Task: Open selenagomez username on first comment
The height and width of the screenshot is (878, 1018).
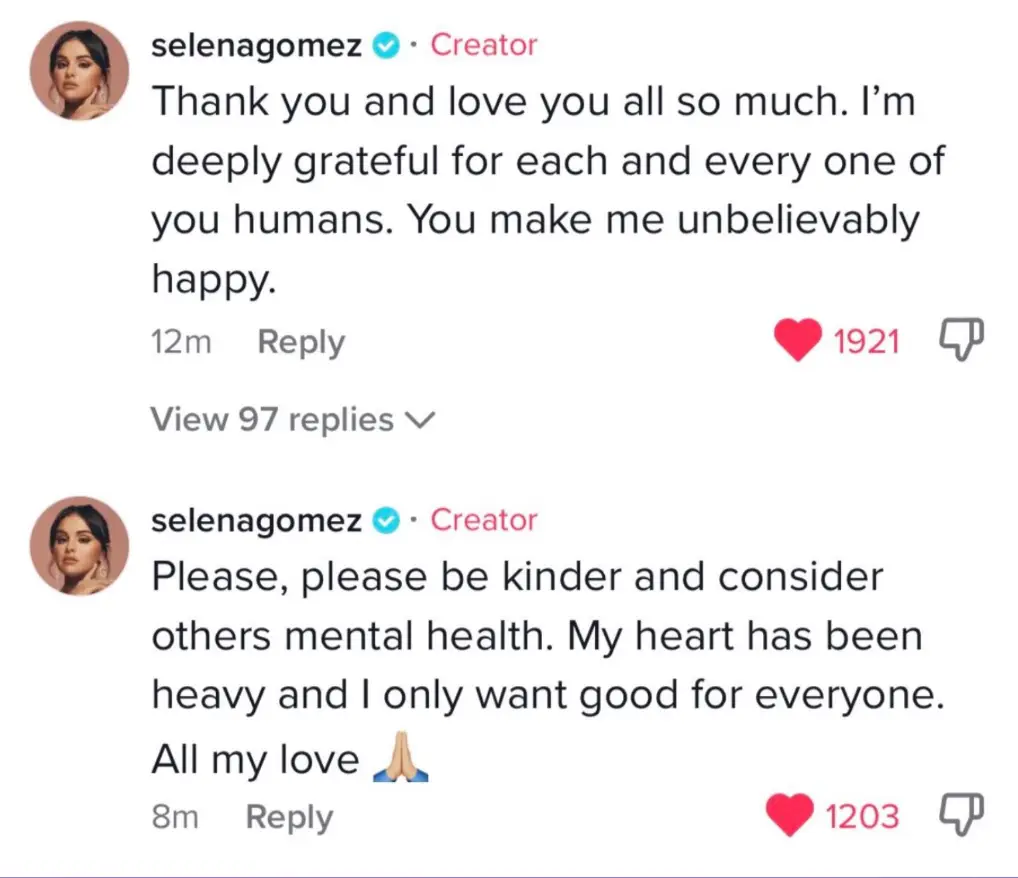Action: point(256,45)
